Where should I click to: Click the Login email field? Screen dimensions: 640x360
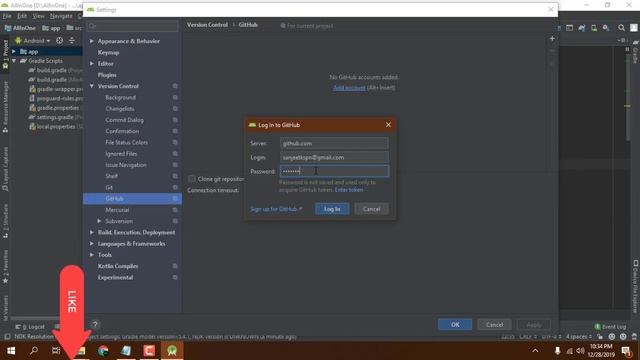(334, 157)
